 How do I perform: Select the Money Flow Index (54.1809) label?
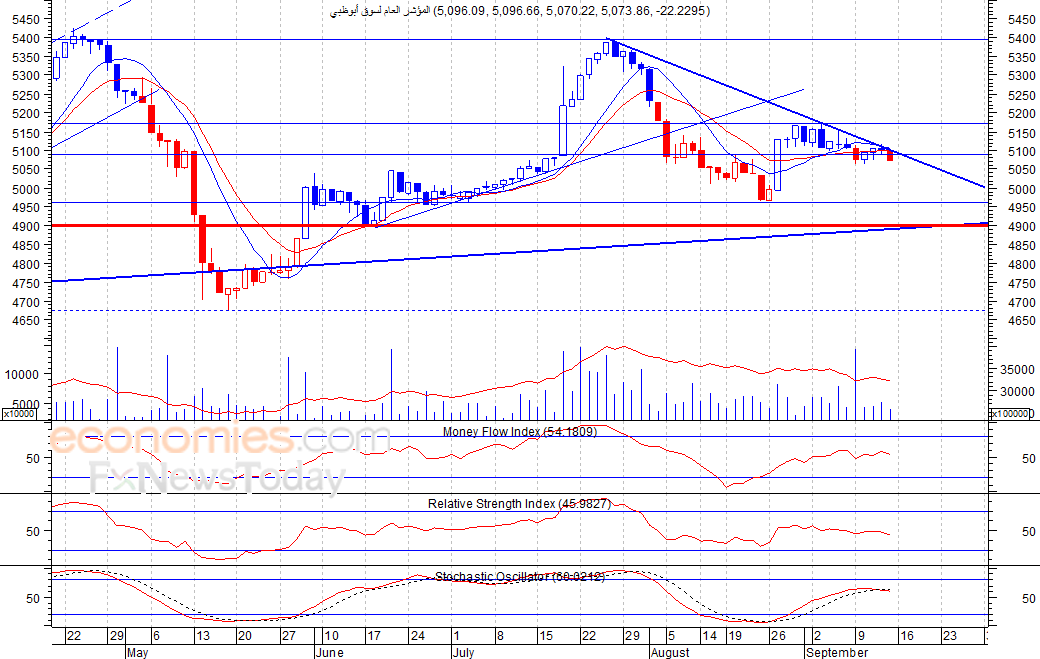coord(520,432)
